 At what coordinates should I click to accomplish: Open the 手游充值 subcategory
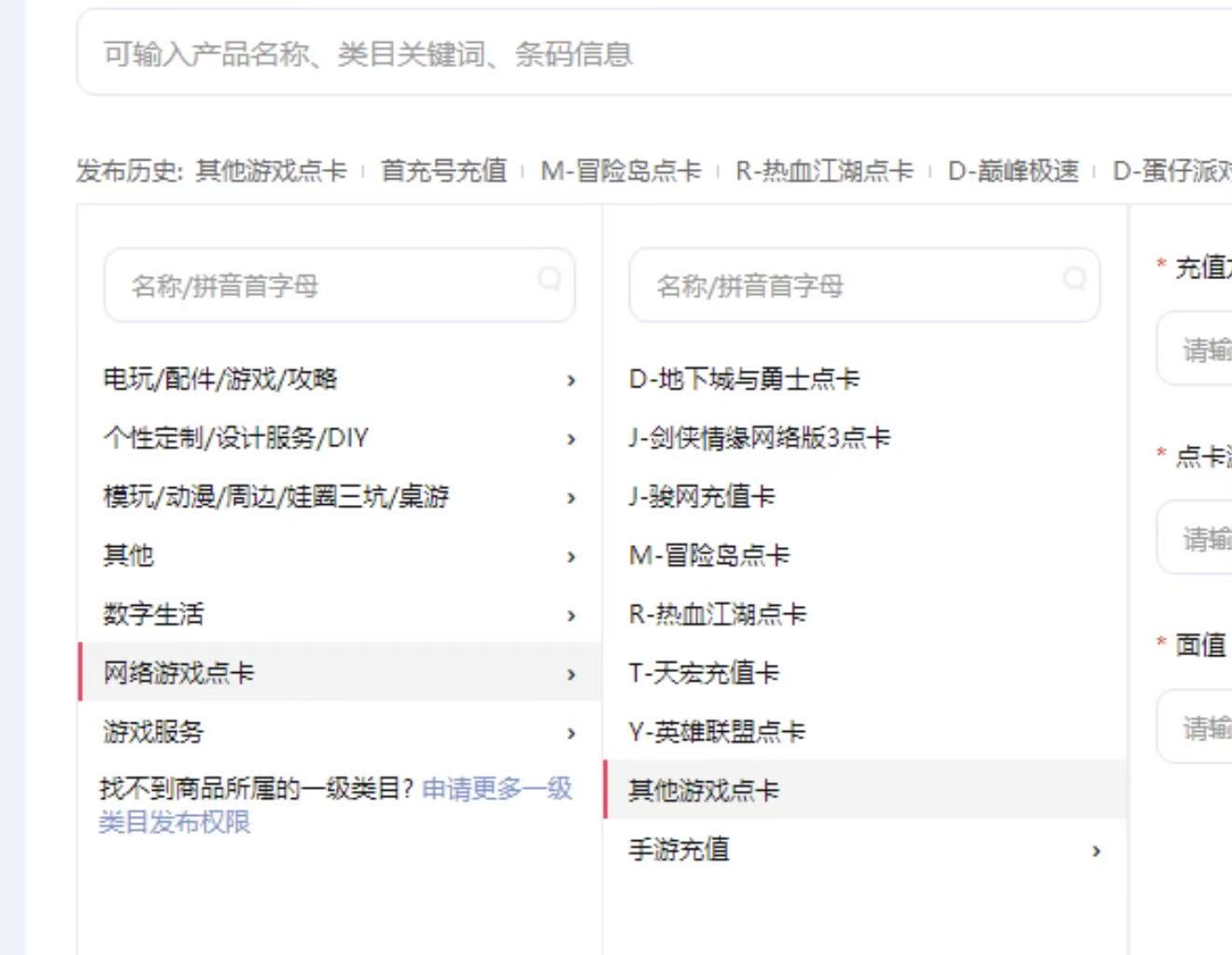point(865,850)
